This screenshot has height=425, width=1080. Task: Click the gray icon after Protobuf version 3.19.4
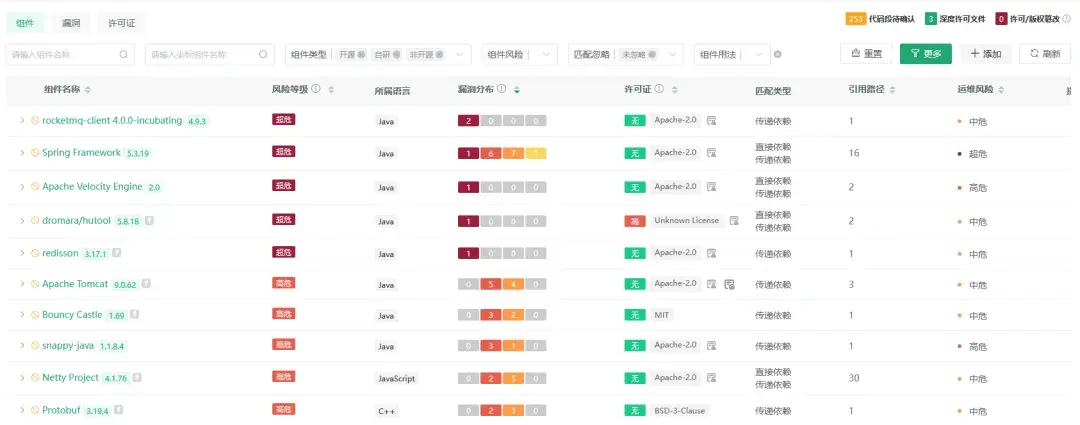coord(118,410)
